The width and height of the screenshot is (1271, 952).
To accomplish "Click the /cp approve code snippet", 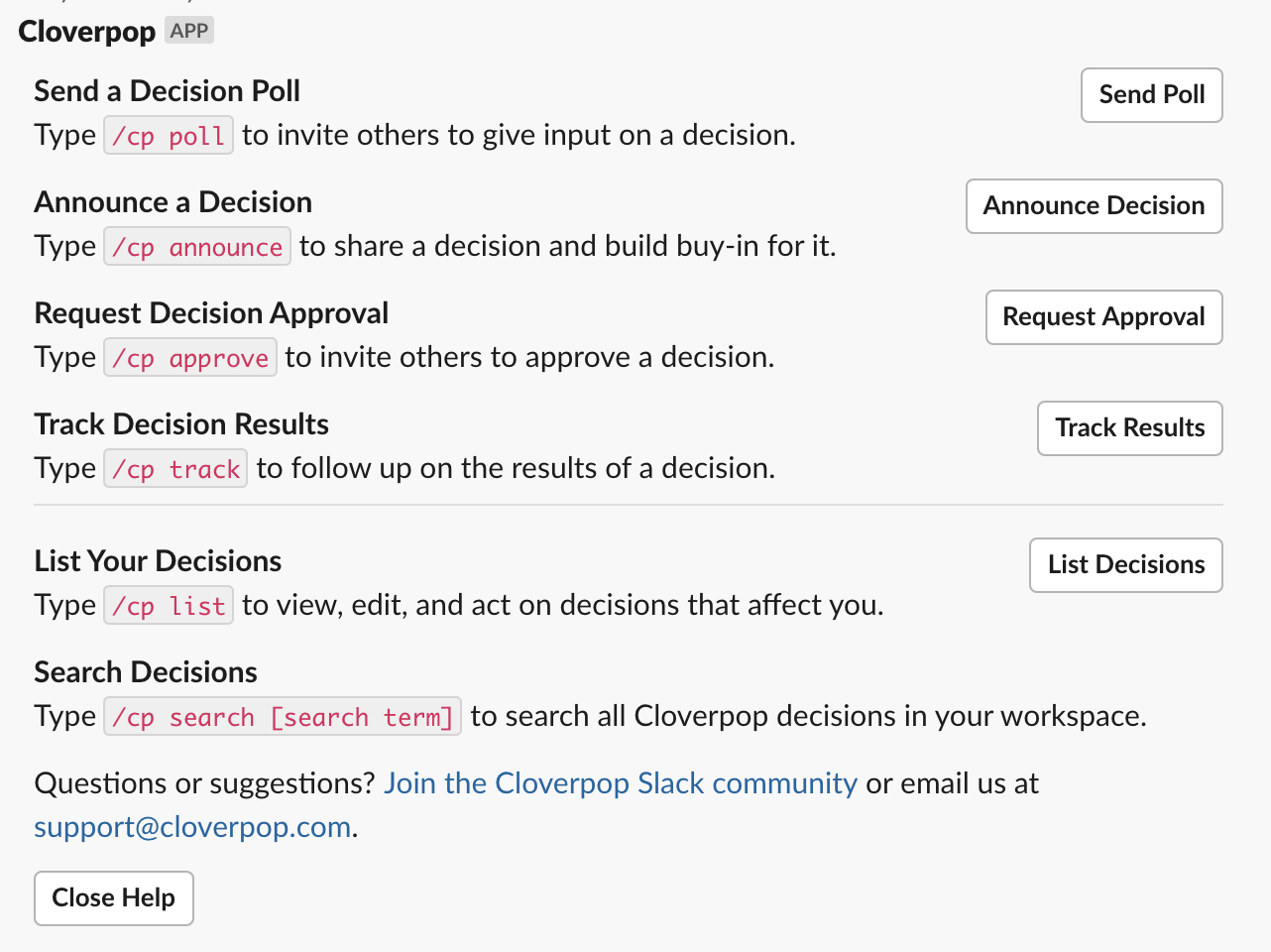I will (190, 358).
